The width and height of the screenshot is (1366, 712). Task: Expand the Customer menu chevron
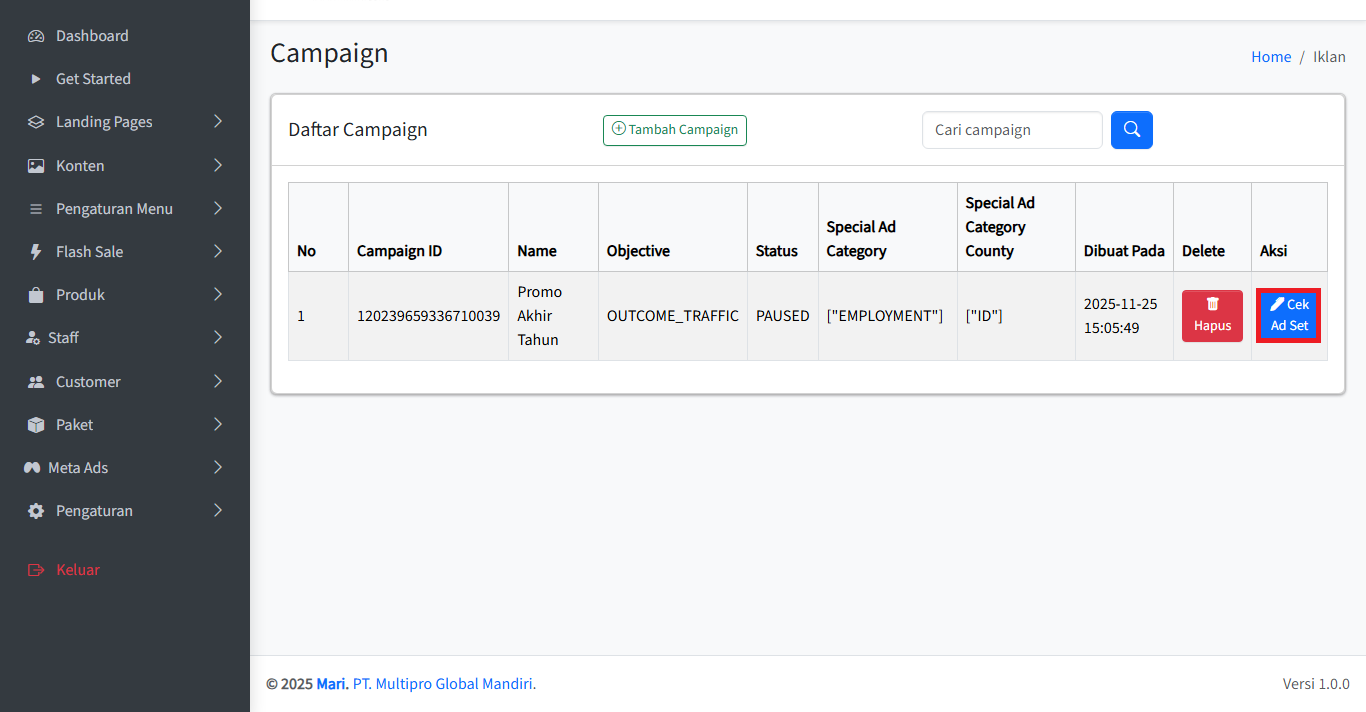tap(218, 381)
